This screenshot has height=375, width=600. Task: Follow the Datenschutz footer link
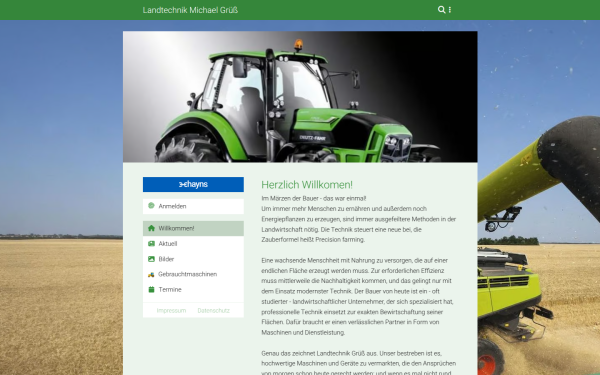214,311
